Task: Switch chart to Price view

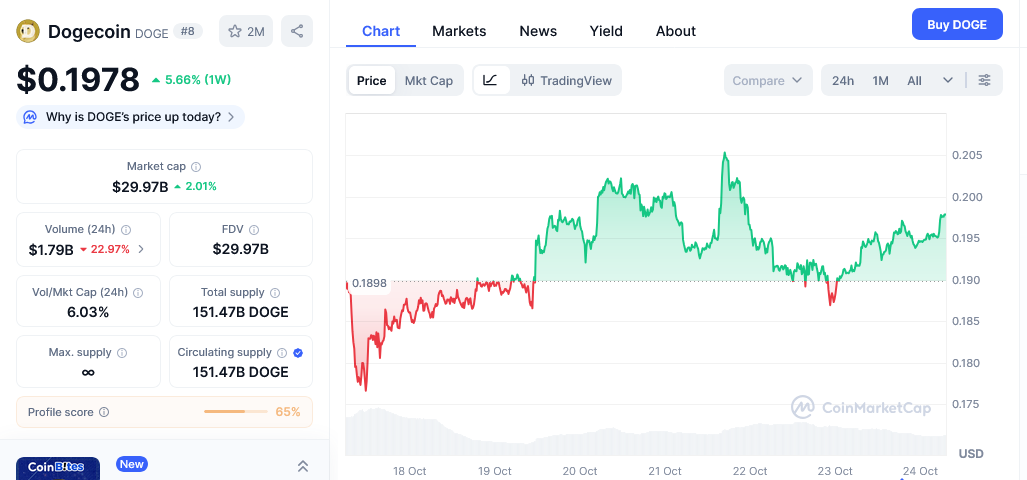Action: click(x=371, y=80)
